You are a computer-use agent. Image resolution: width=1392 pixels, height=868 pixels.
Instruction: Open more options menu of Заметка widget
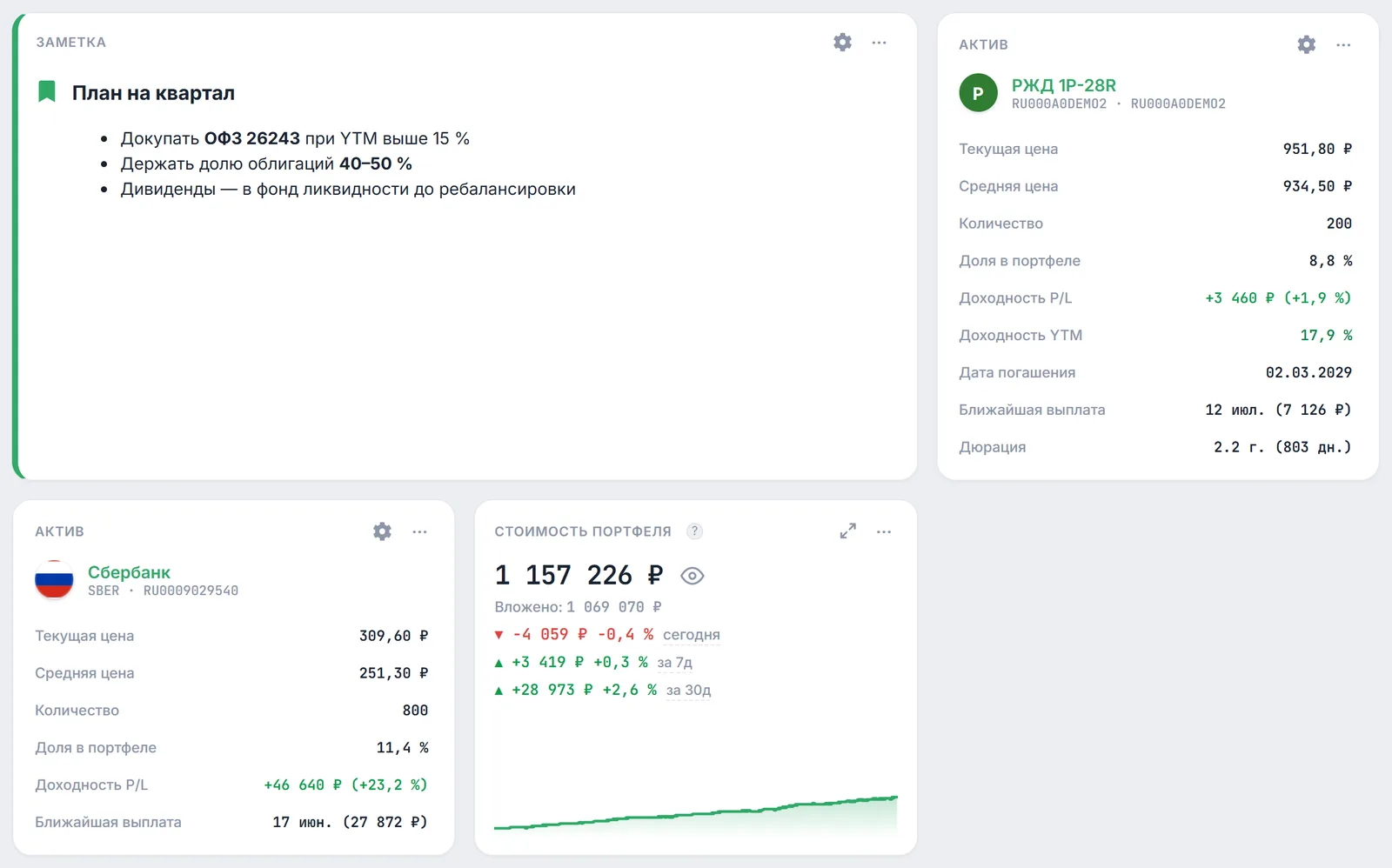tap(879, 42)
